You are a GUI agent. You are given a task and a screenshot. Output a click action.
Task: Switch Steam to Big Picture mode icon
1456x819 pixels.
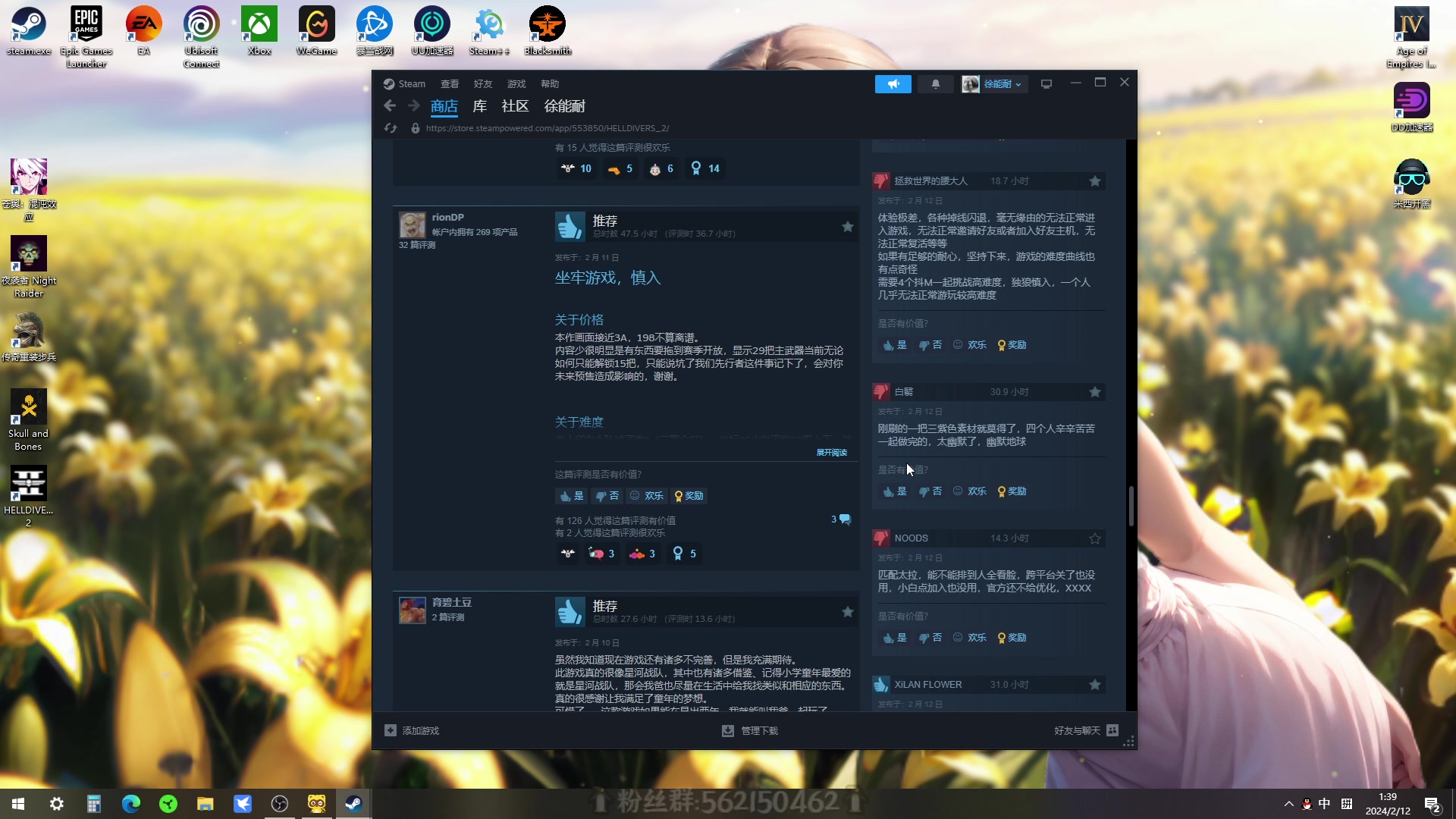pos(1046,84)
